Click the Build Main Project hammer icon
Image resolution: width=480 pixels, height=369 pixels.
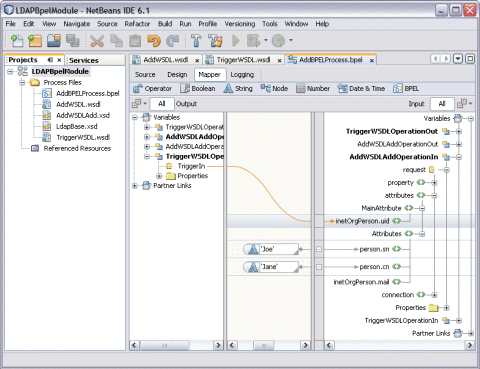[196, 41]
